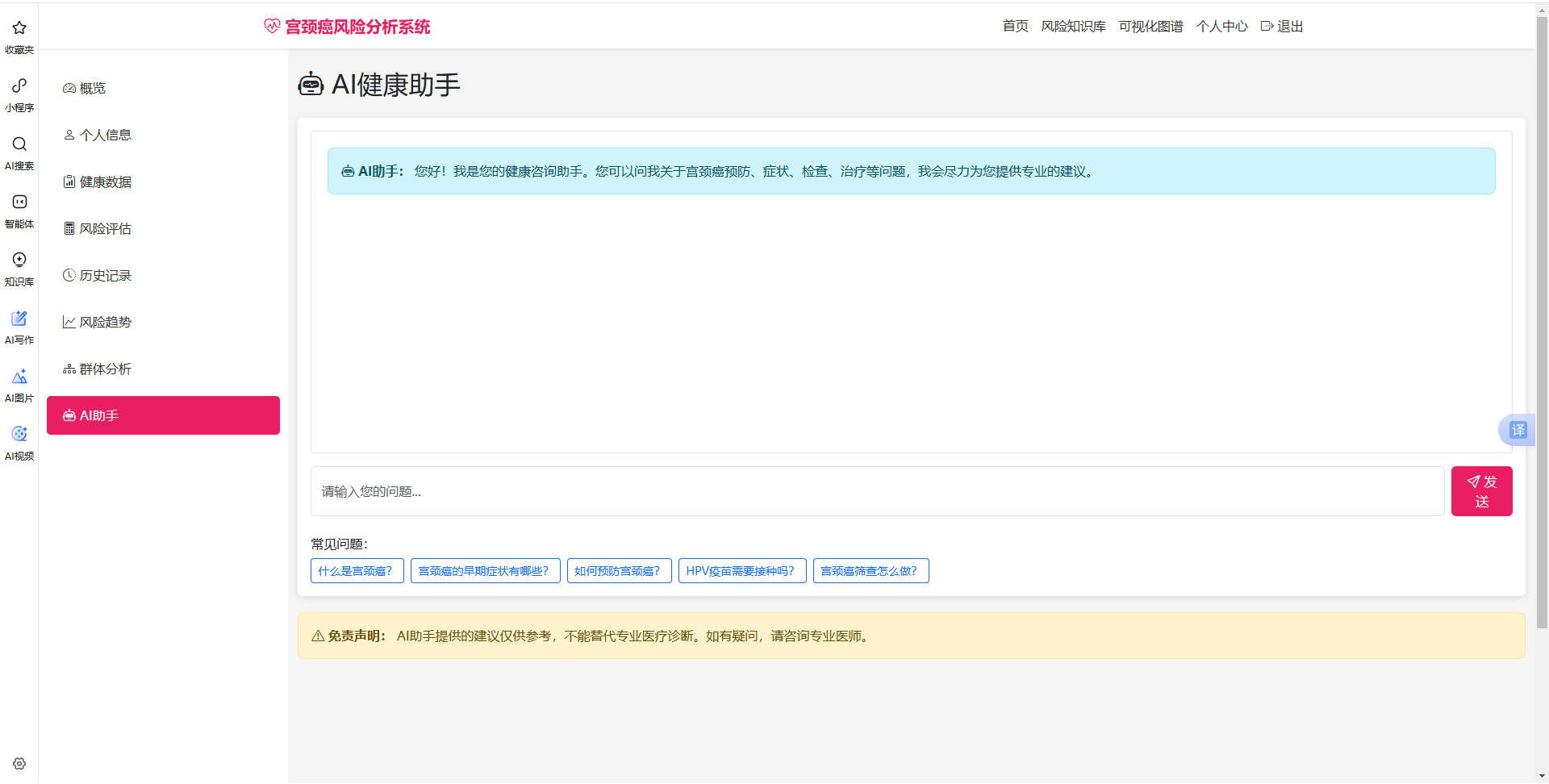The width and height of the screenshot is (1549, 784).
Task: Open the 个人中心 page
Action: [x=1221, y=26]
